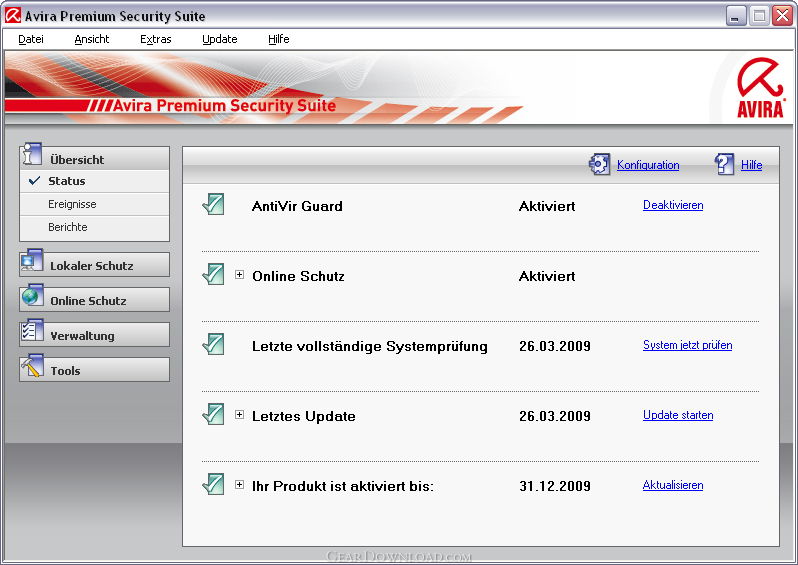
Task: Close the Avira window
Action: [x=782, y=16]
